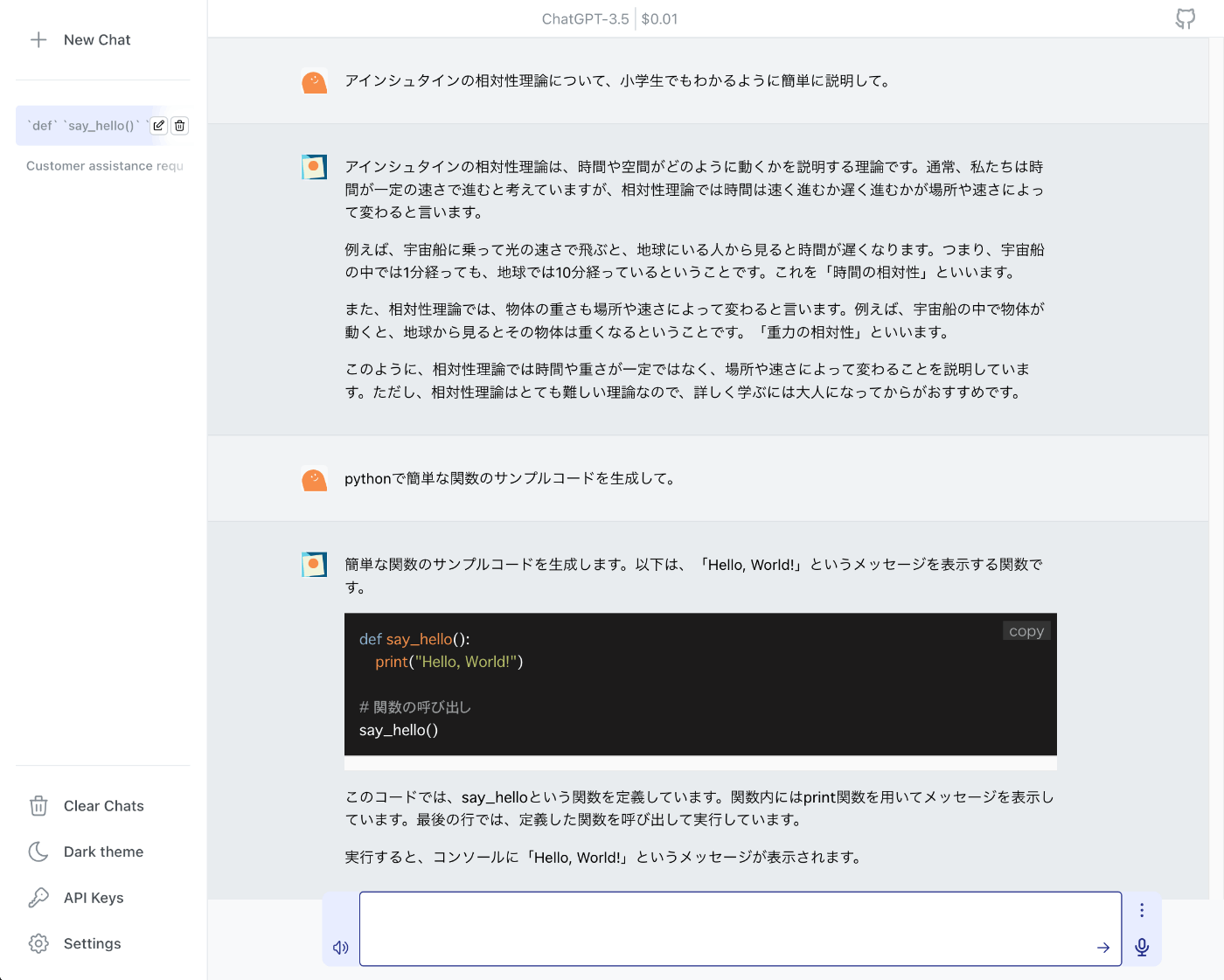Open the three-dot options menu
The height and width of the screenshot is (980, 1224).
(x=1142, y=910)
